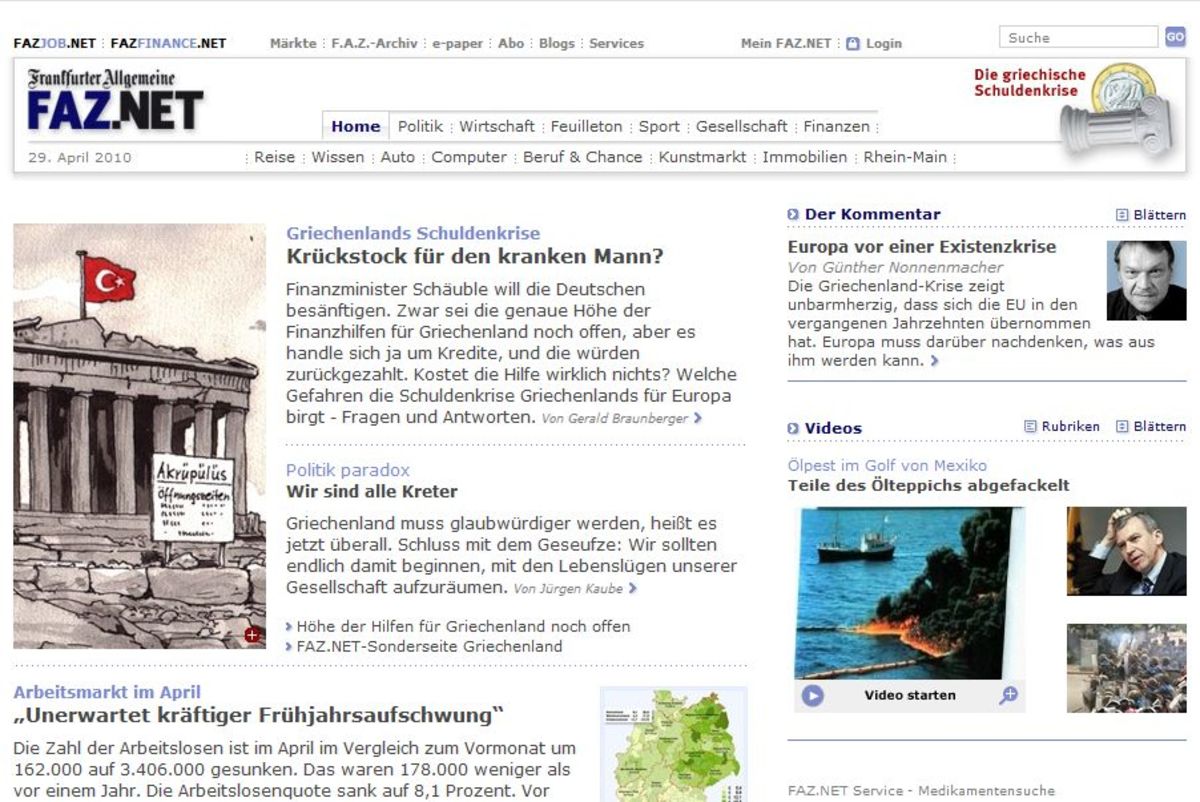
Task: Open Arbeitsmarkt im April kicker
Action: [x=107, y=691]
